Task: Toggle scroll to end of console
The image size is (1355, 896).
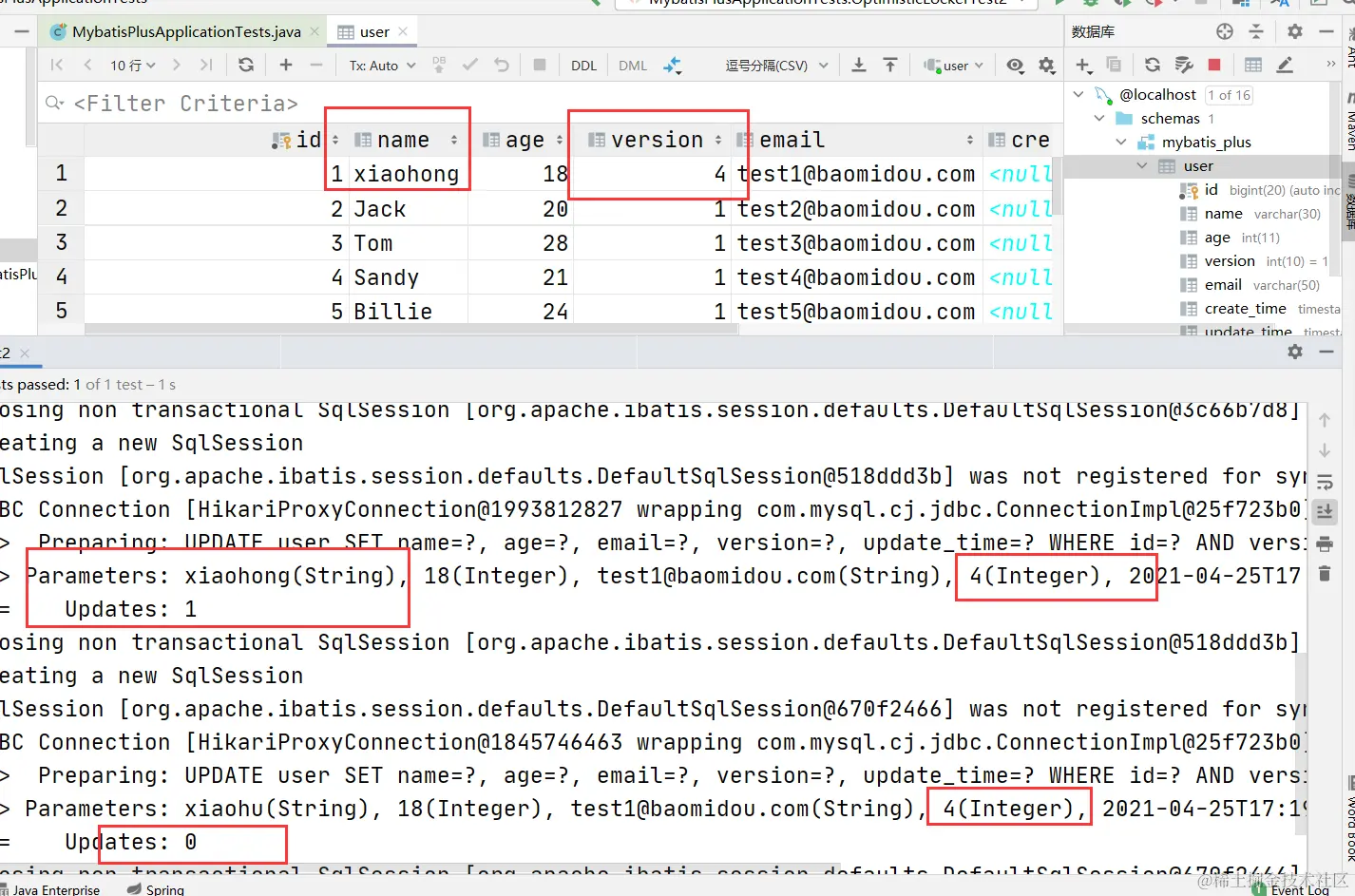Action: [1325, 512]
